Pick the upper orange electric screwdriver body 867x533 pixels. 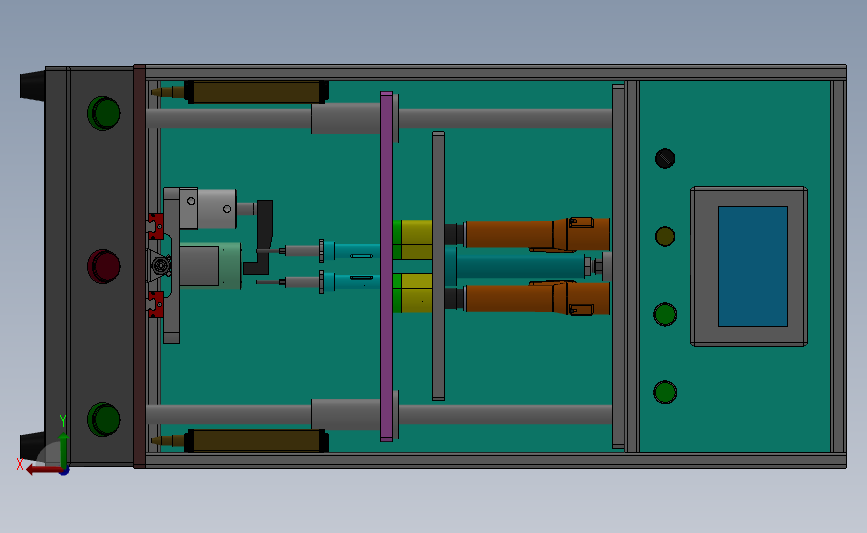pyautogui.click(x=536, y=234)
